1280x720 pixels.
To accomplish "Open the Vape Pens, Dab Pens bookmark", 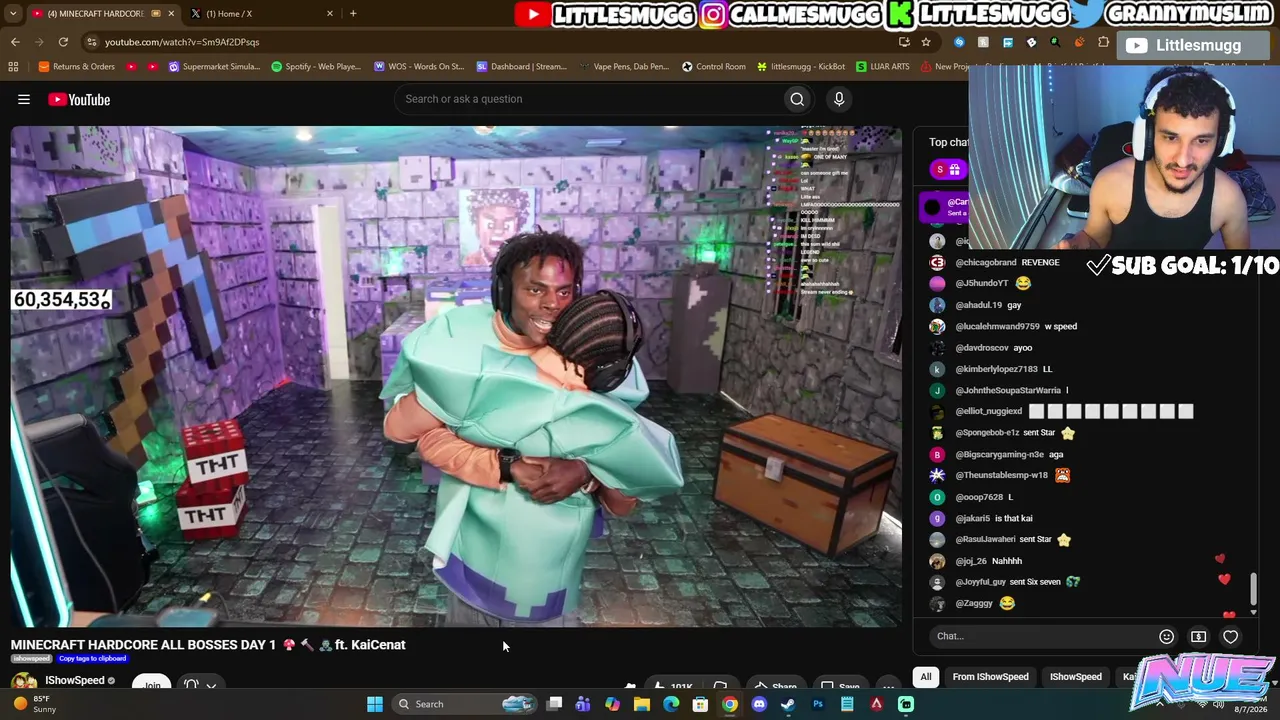I will [x=625, y=67].
